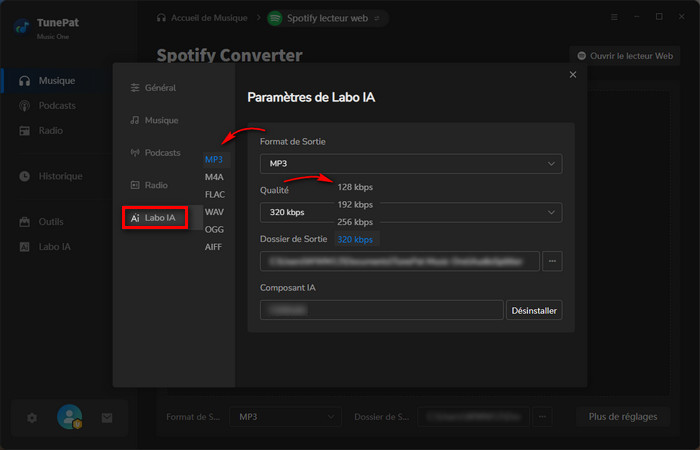Open the Musique settings tab
This screenshot has width=700, height=450.
pyautogui.click(x=154, y=121)
